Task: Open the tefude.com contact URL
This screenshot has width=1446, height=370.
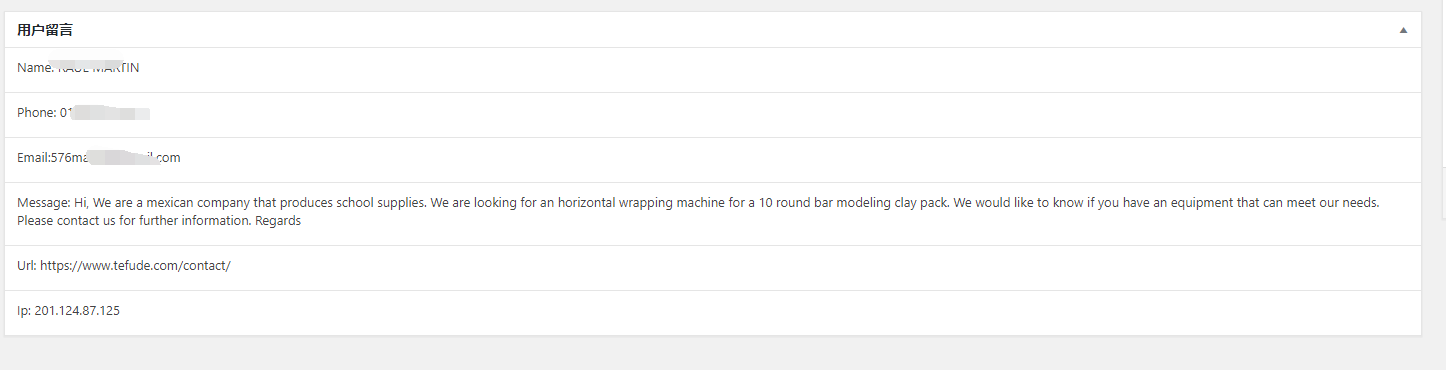Action: (x=135, y=266)
